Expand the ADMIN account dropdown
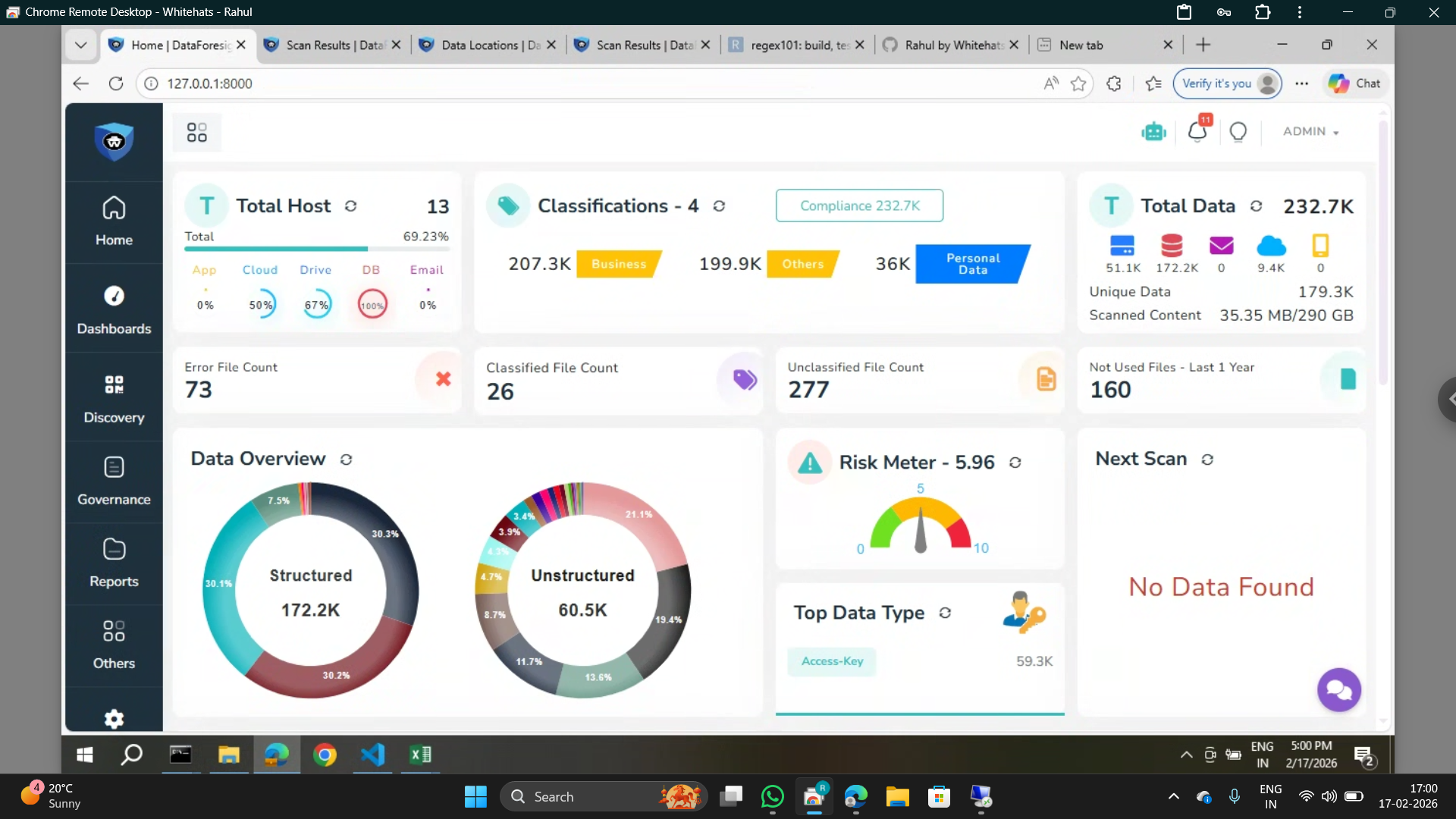 (x=1310, y=131)
